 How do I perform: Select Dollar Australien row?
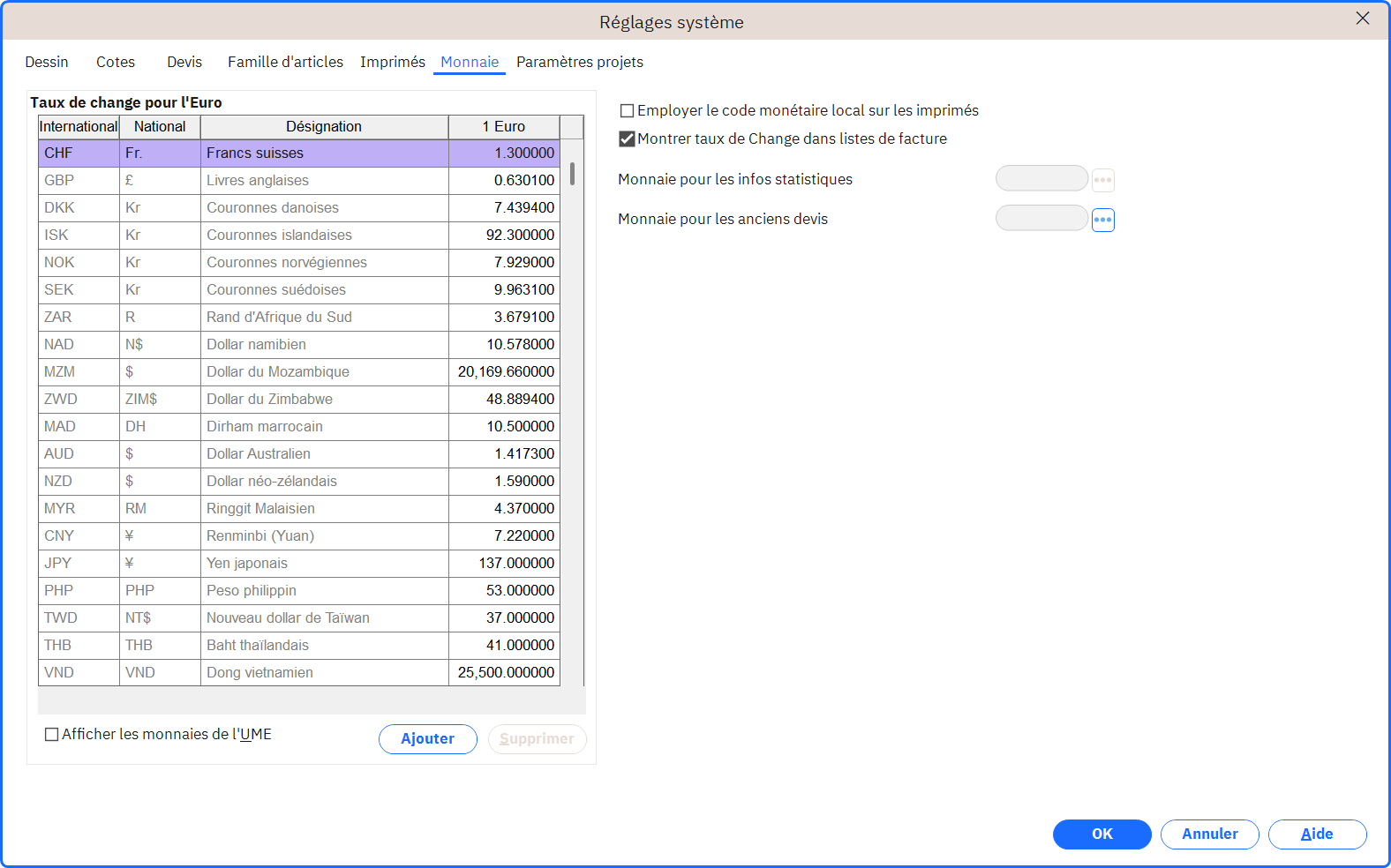(x=299, y=454)
